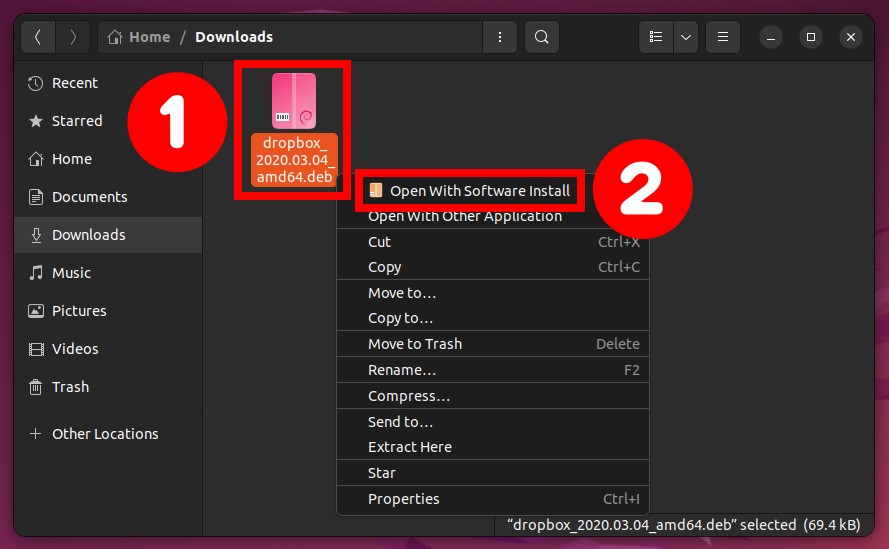Choose Send to… in context menu
Screen dimensions: 889x549
[493, 422]
